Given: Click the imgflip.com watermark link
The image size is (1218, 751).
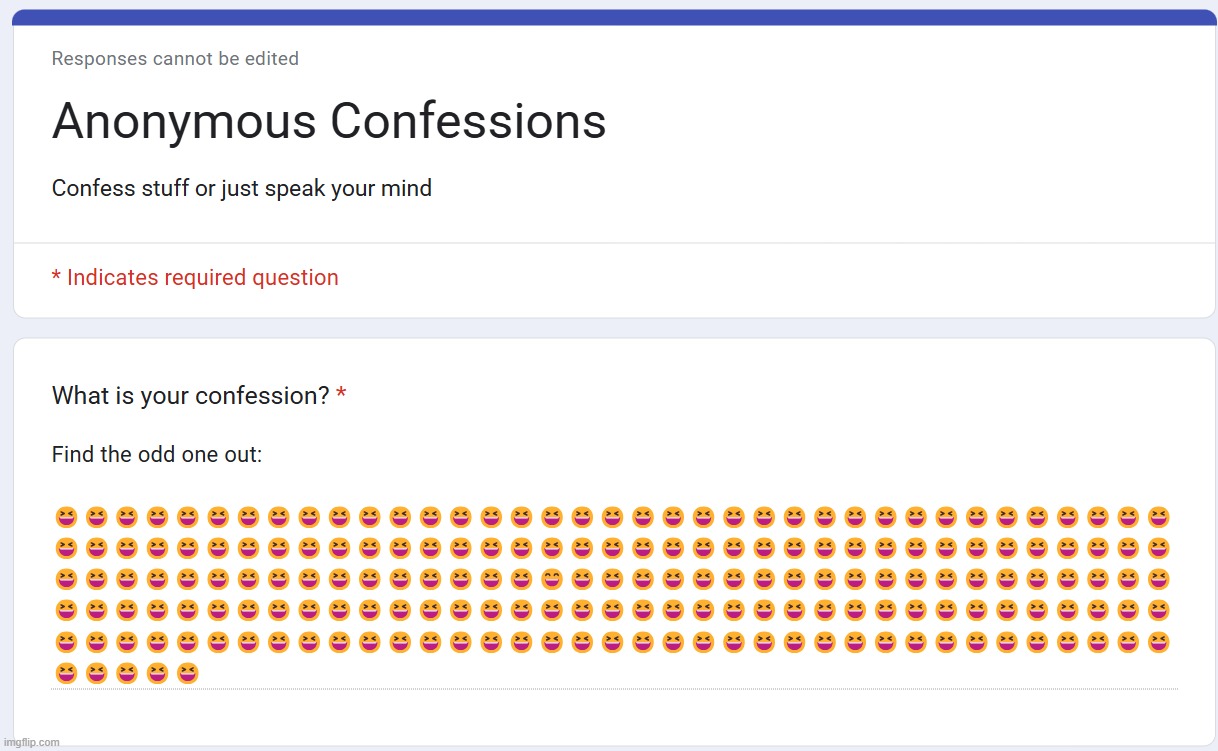Looking at the screenshot, I should [x=32, y=742].
